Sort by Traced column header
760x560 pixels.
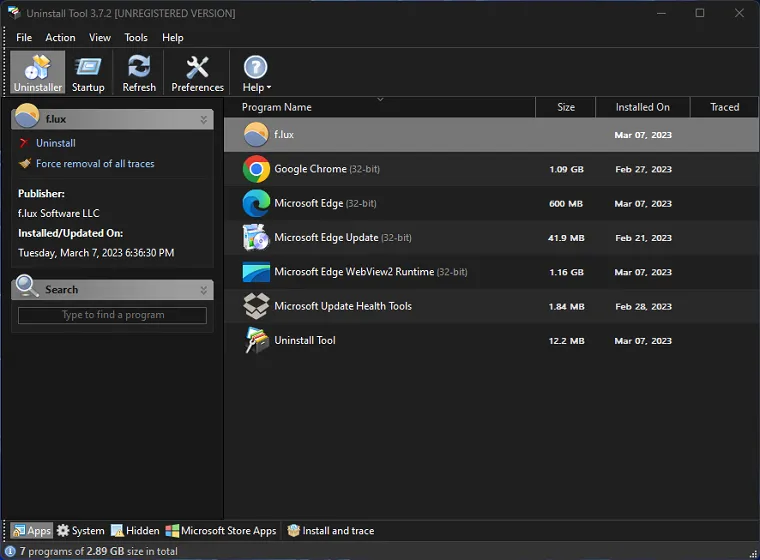click(x=725, y=107)
